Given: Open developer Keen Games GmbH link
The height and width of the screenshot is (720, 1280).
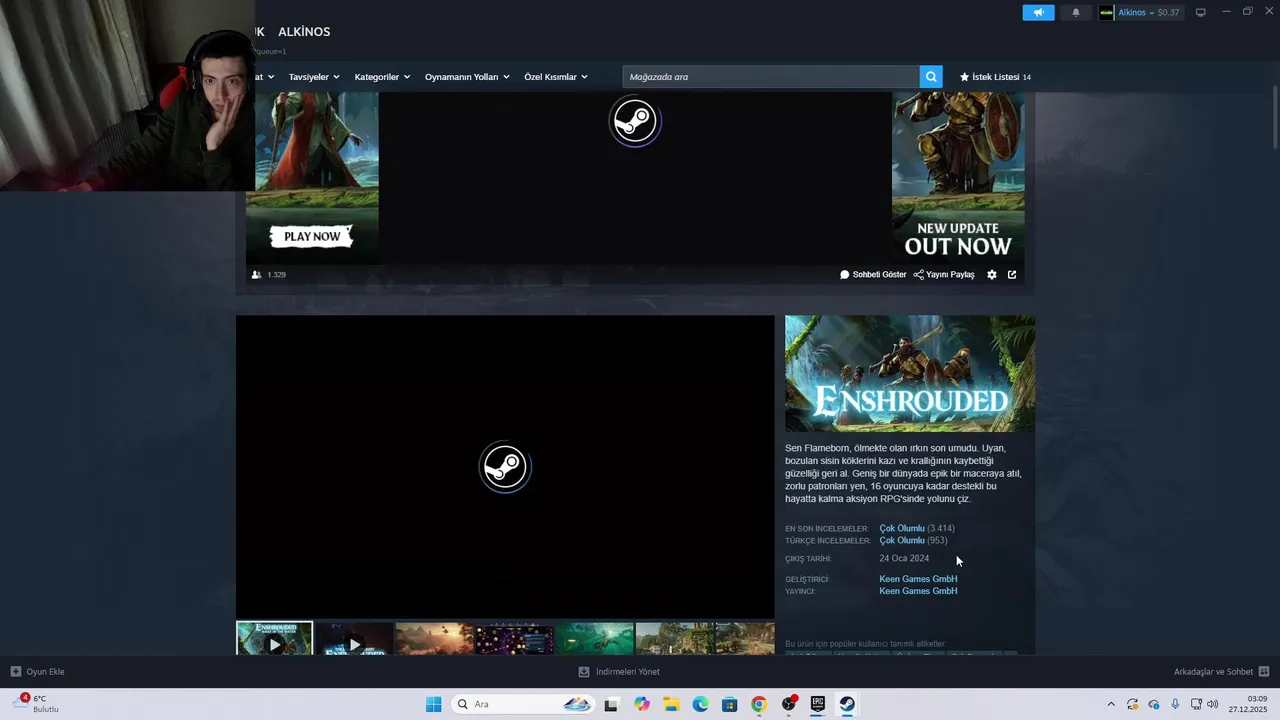Looking at the screenshot, I should pos(918,579).
